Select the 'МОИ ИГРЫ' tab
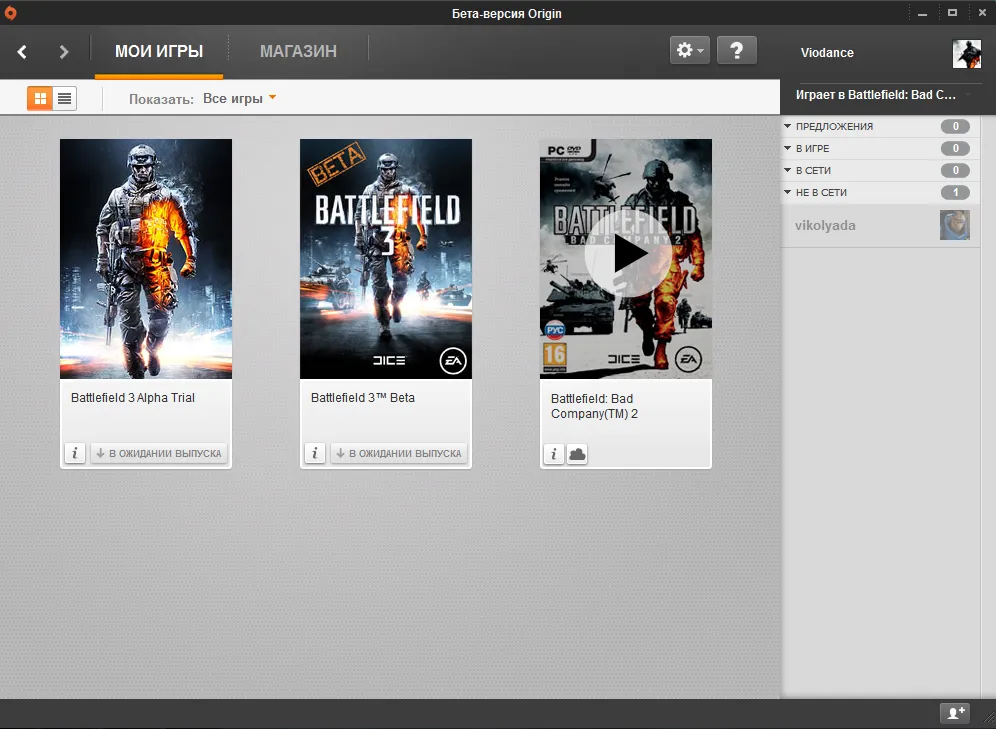 pyautogui.click(x=159, y=51)
